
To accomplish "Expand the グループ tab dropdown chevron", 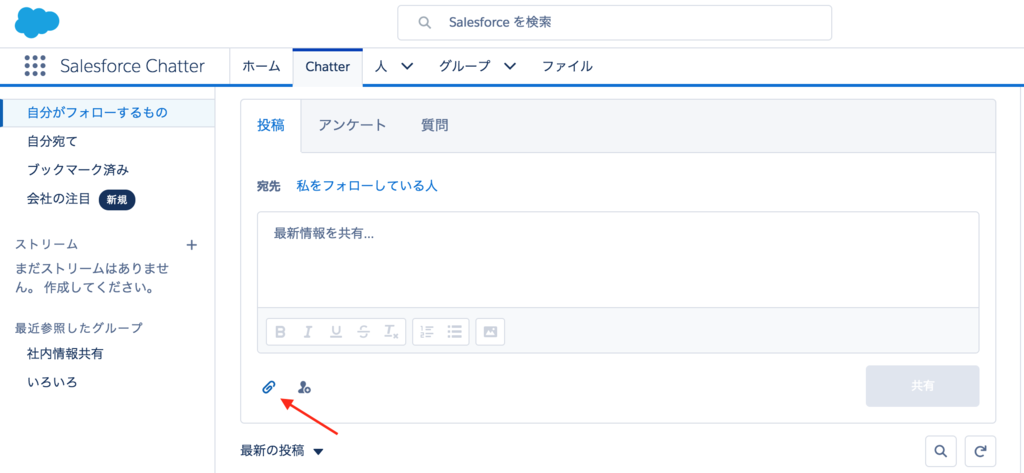I will tap(510, 66).
